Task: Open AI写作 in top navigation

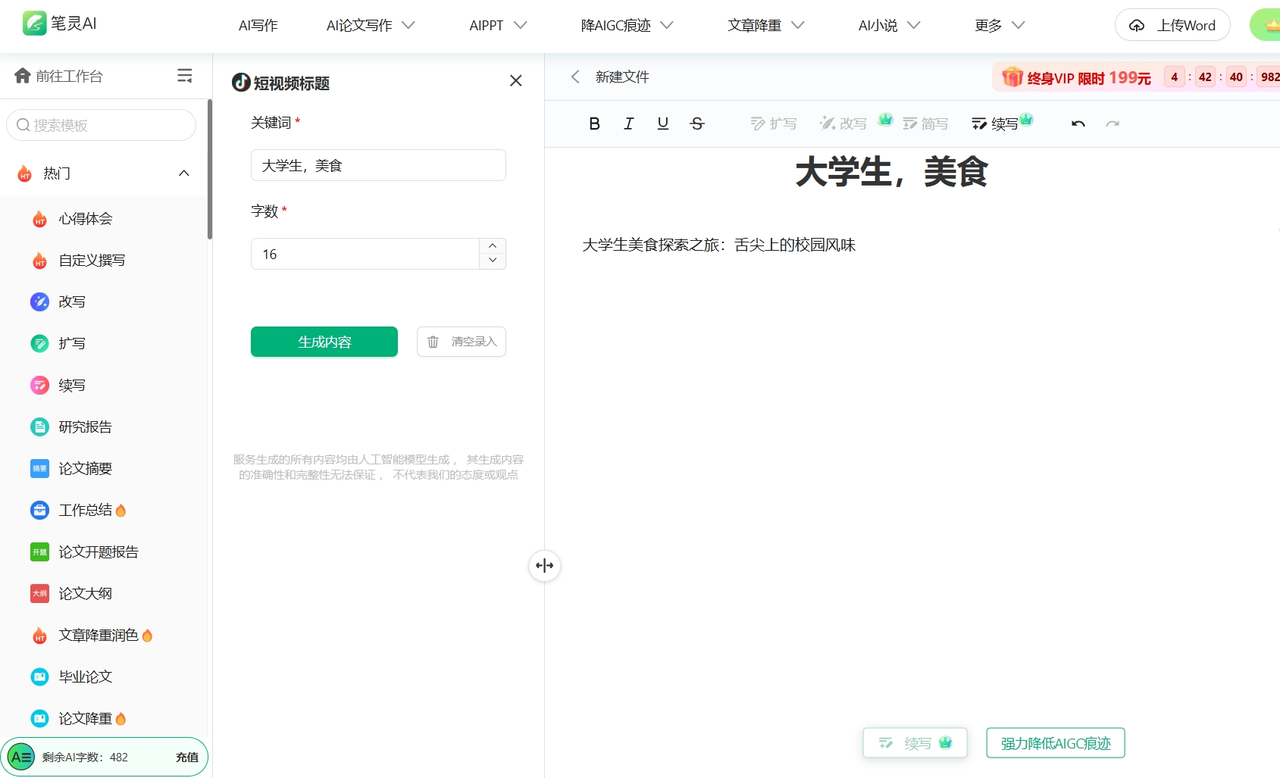Action: pos(258,26)
